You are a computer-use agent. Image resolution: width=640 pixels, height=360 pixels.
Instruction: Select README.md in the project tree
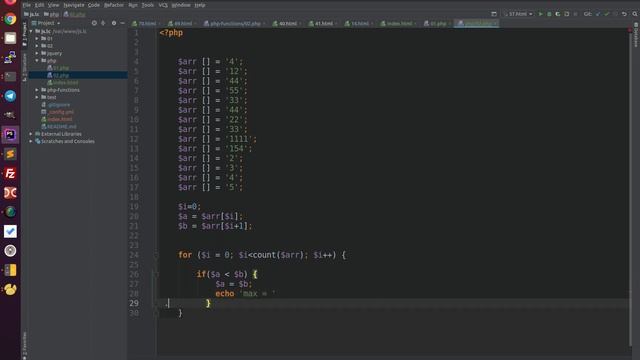pos(61,127)
